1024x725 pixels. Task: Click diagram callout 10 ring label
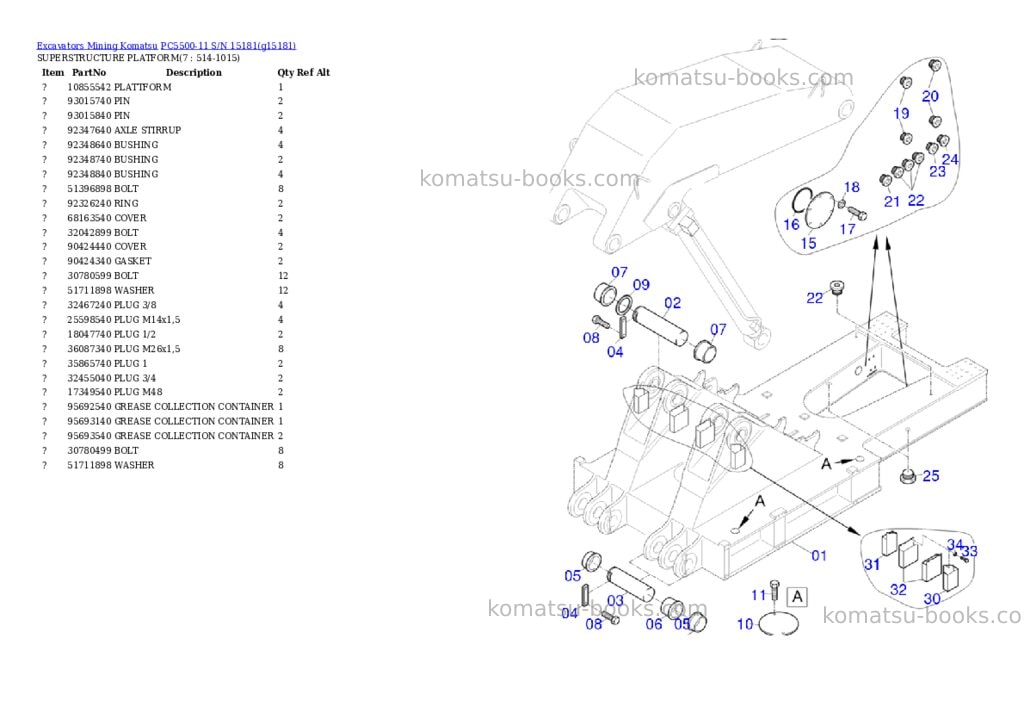coord(745,624)
